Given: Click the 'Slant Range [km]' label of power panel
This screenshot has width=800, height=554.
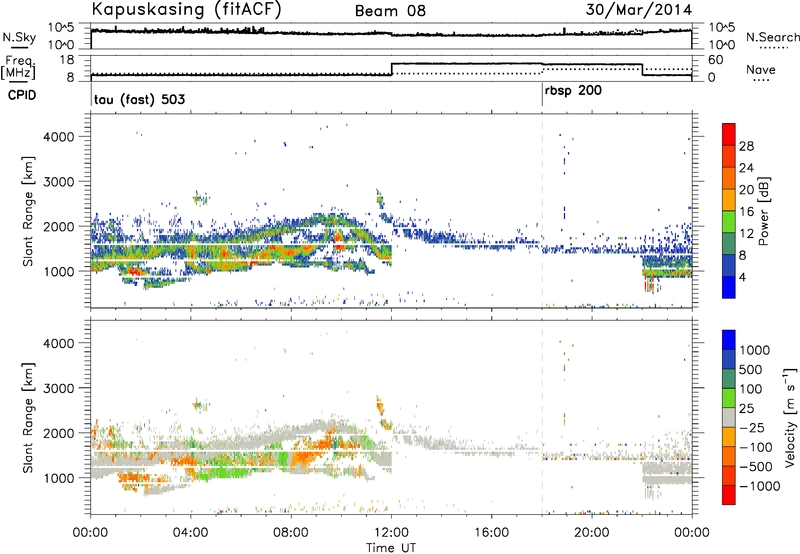Looking at the screenshot, I should tap(28, 211).
